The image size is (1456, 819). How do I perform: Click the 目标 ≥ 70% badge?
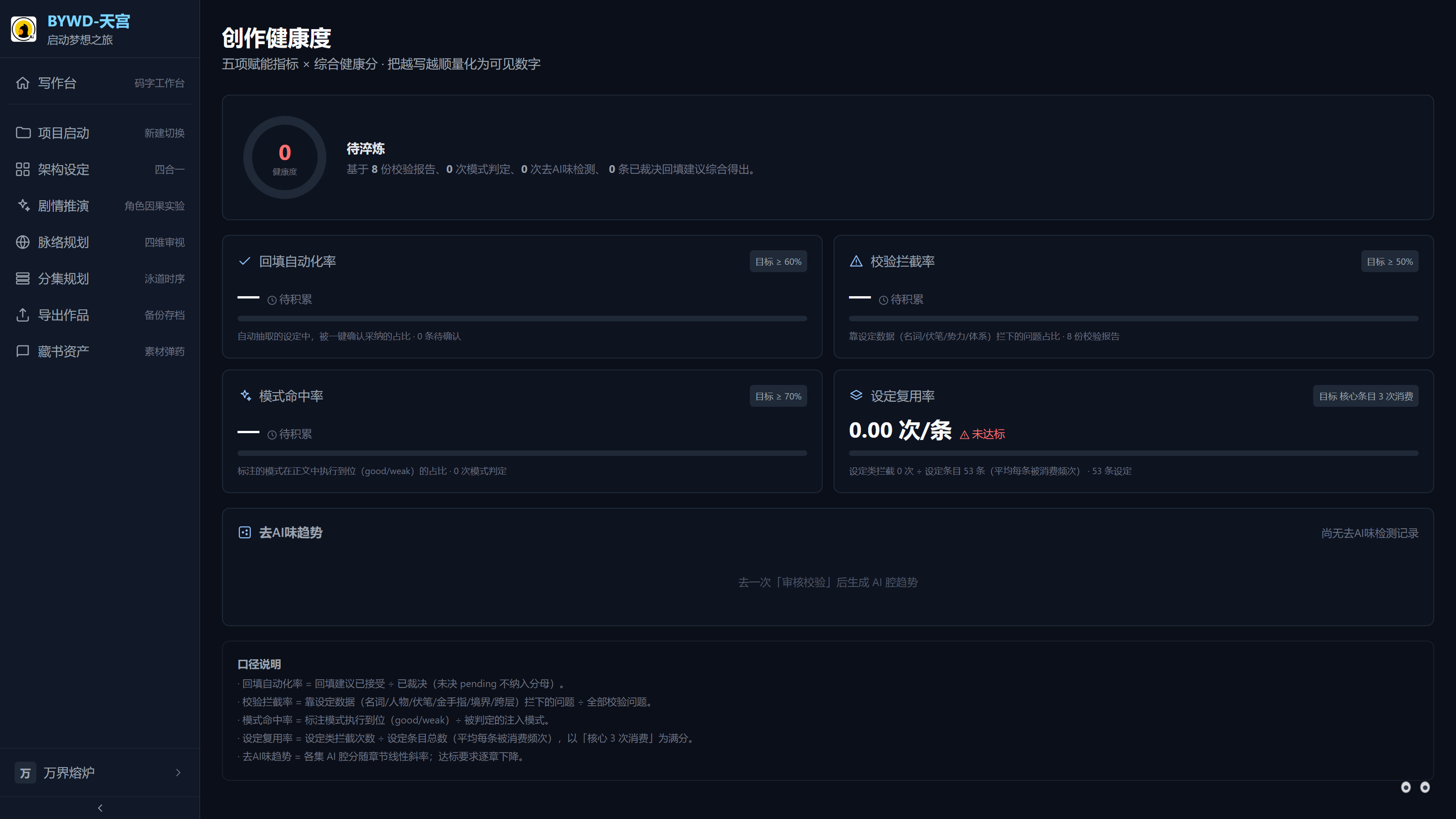pyautogui.click(x=779, y=396)
